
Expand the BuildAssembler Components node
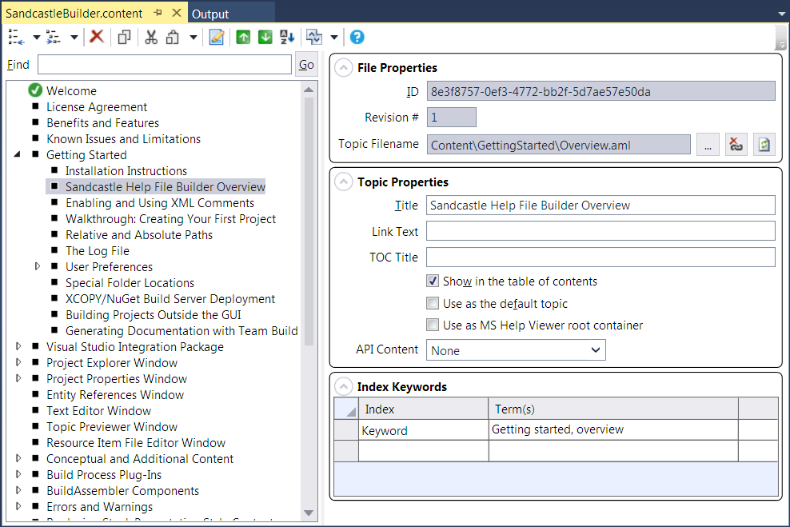click(x=18, y=490)
